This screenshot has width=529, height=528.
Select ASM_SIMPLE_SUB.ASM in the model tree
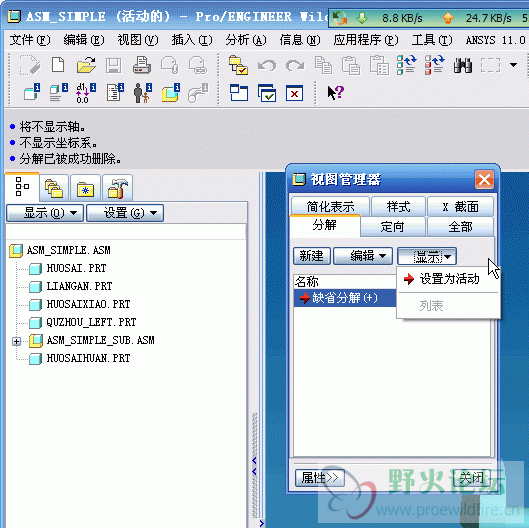[x=101, y=340]
